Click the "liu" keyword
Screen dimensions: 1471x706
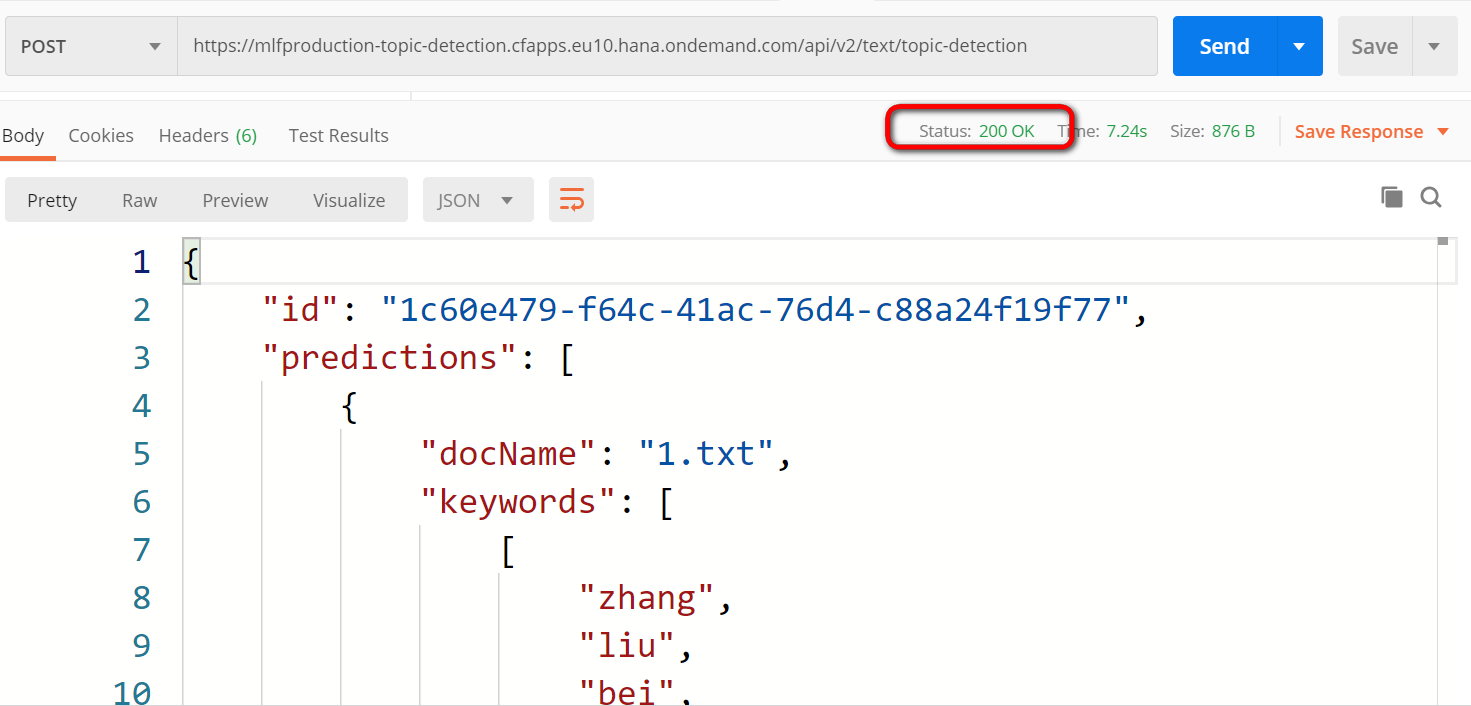tap(627, 645)
